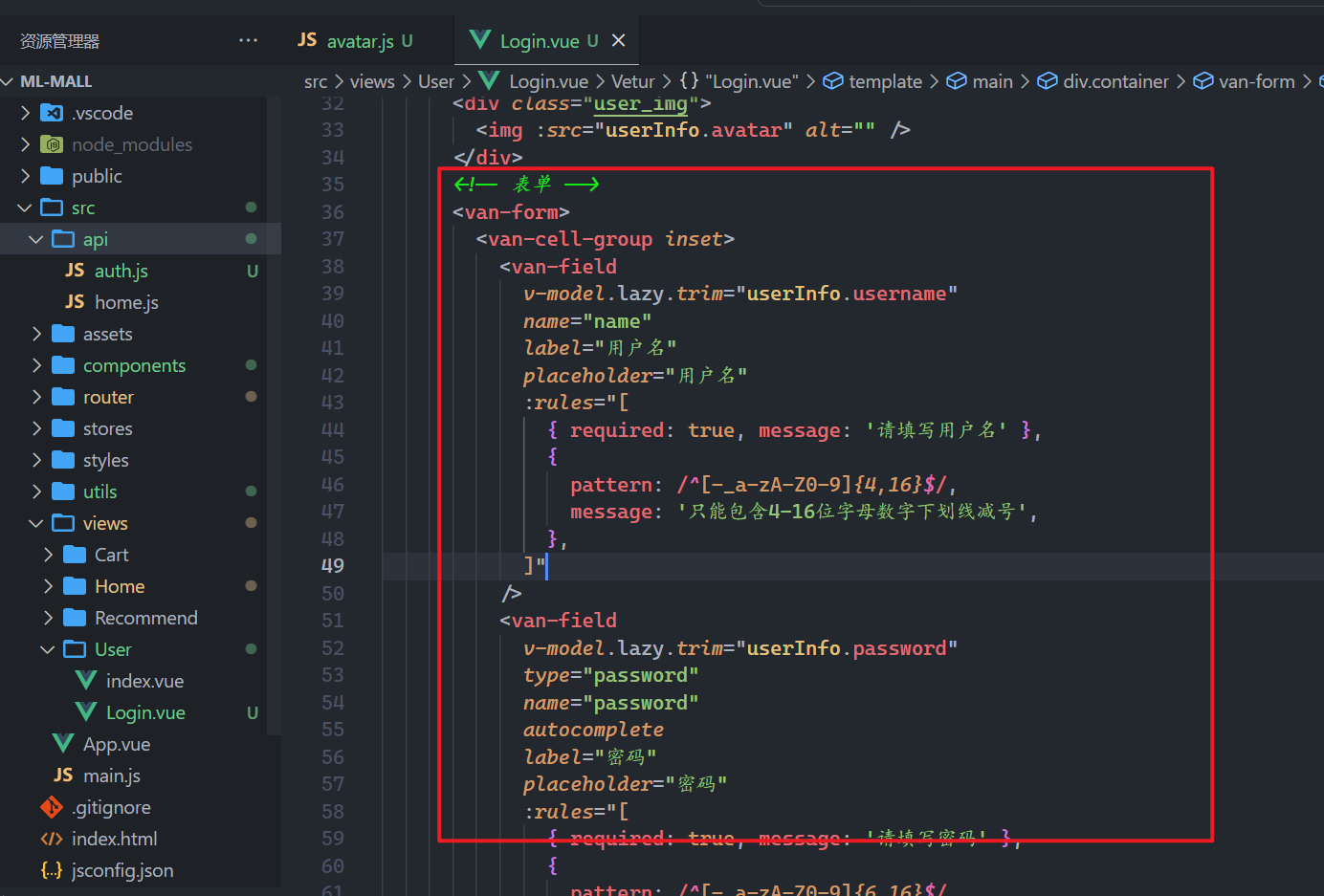
Task: Collapse the src folder
Action: 26,208
